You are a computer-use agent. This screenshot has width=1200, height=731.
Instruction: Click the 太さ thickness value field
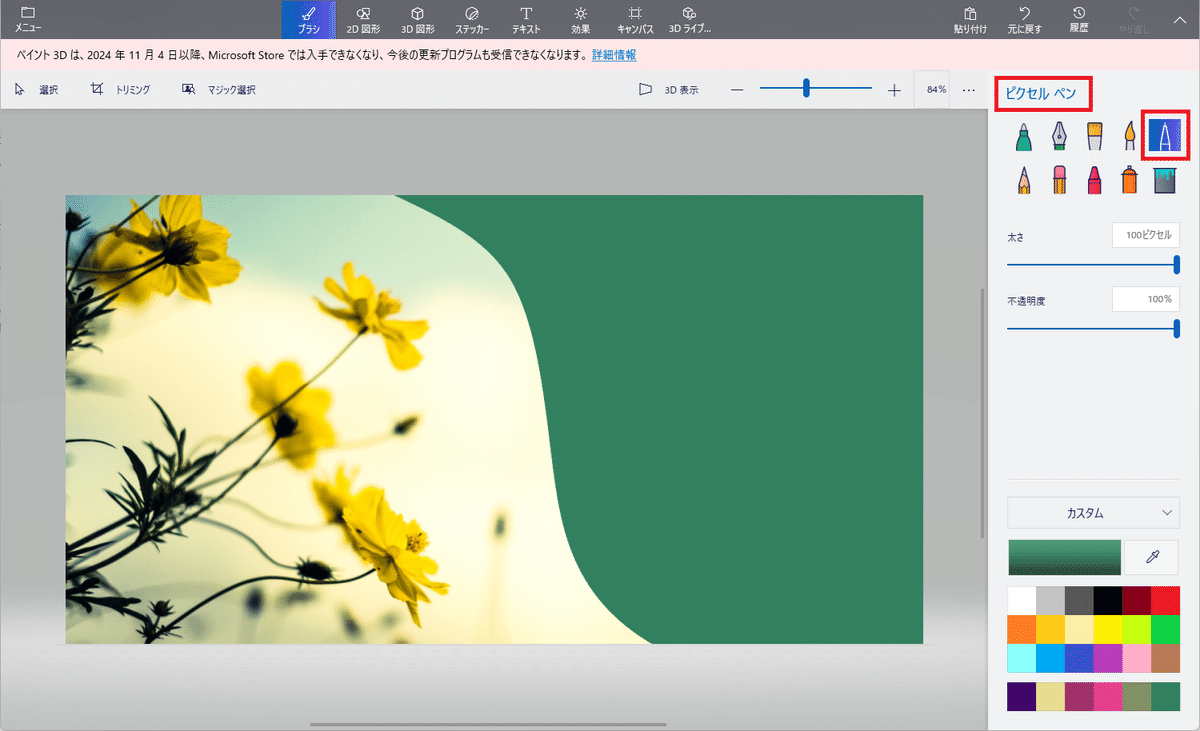1146,235
